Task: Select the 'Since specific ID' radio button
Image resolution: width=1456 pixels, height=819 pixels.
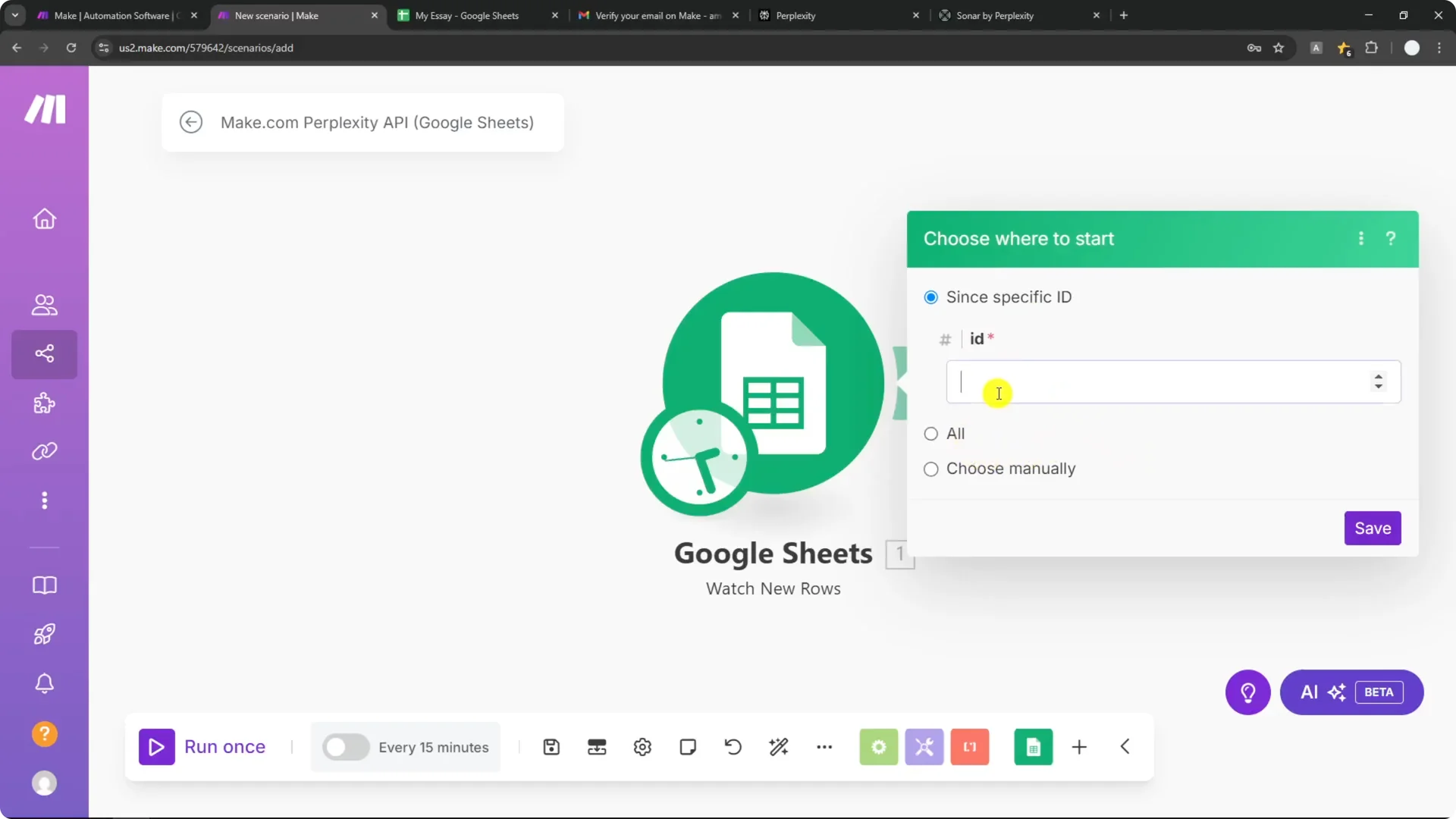Action: [931, 297]
